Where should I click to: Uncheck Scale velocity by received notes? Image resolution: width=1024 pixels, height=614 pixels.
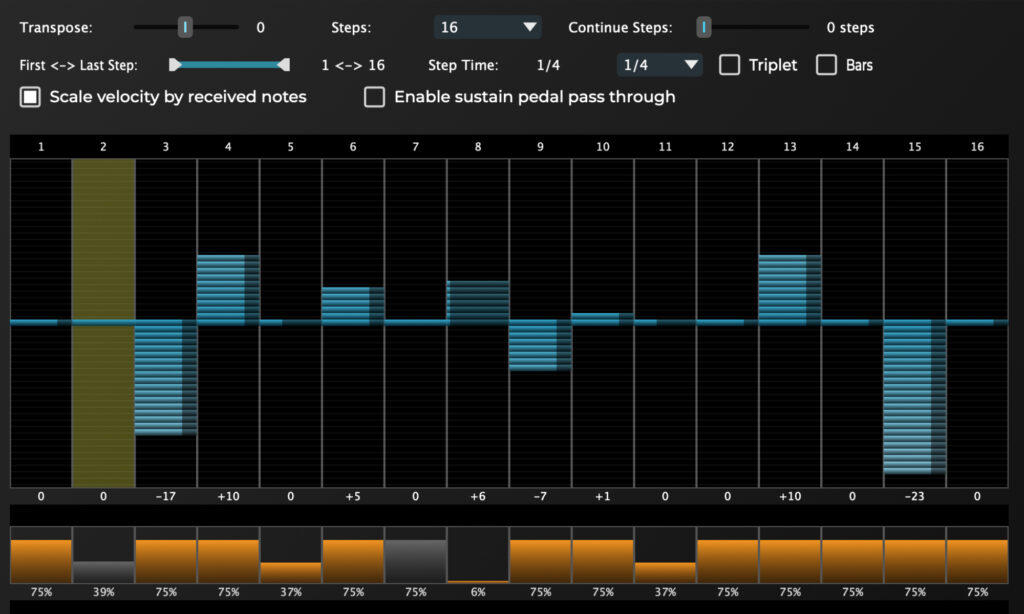coord(31,97)
